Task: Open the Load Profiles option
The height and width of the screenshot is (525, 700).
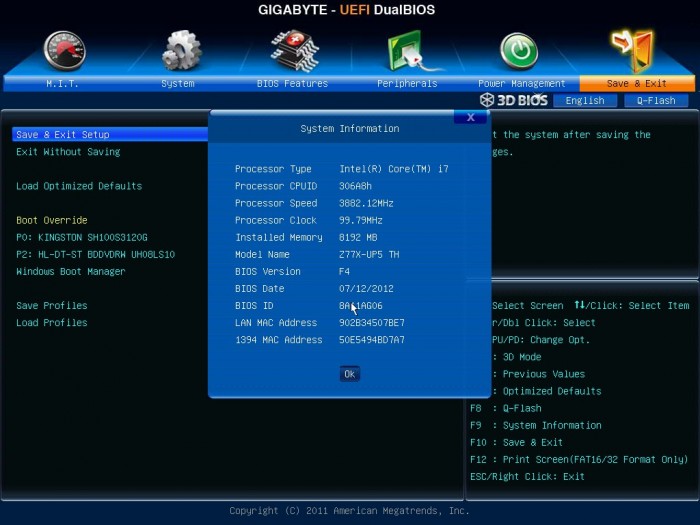Action: pyautogui.click(x=52, y=323)
